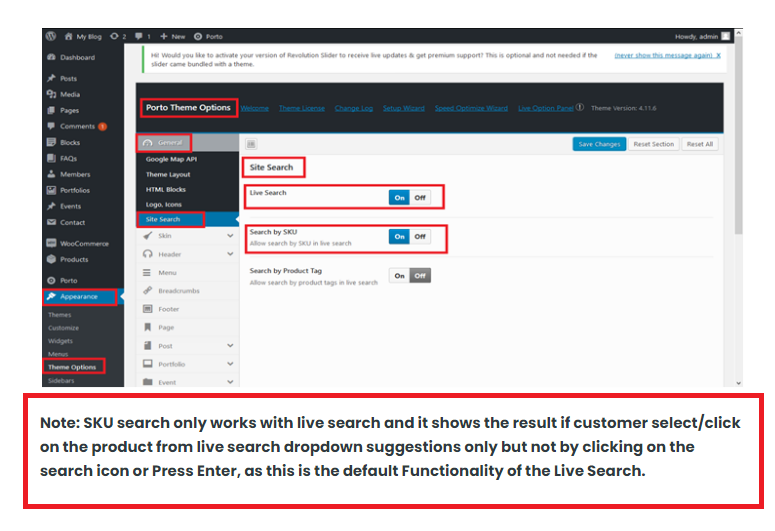Click the Products box icon
Viewport: 775px width, 531px height.
click(51, 259)
